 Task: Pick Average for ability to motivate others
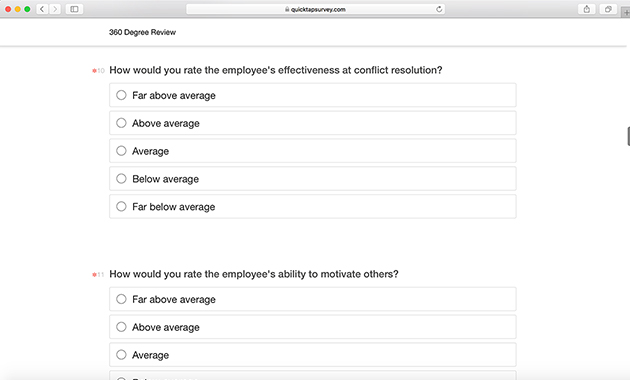tap(313, 355)
